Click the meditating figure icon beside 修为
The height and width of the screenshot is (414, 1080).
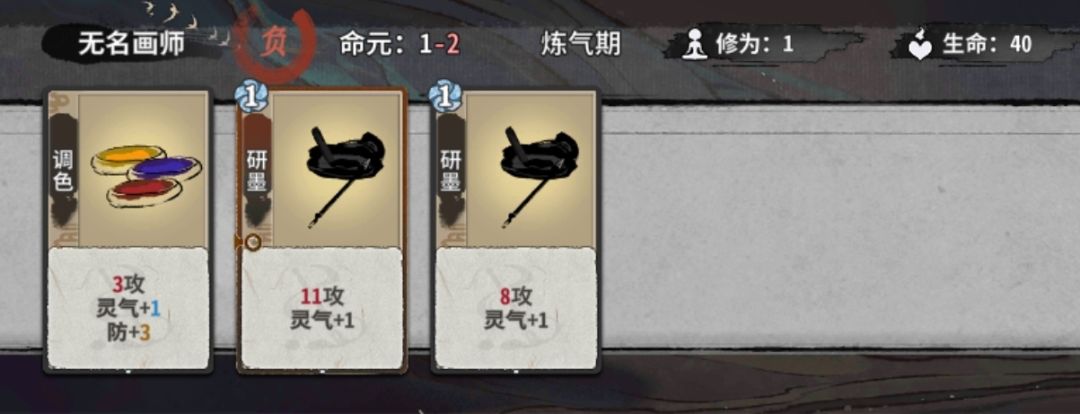[x=696, y=45]
